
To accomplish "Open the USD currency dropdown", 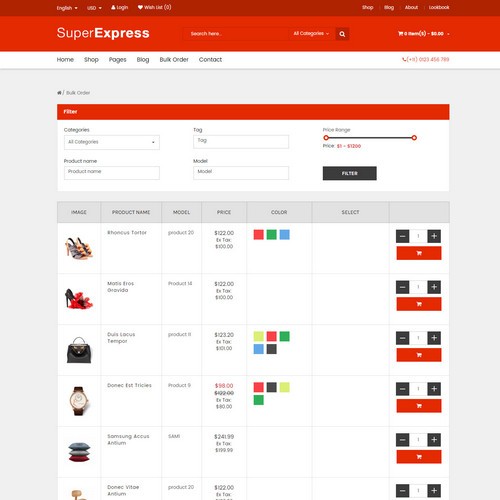I will click(x=94, y=8).
